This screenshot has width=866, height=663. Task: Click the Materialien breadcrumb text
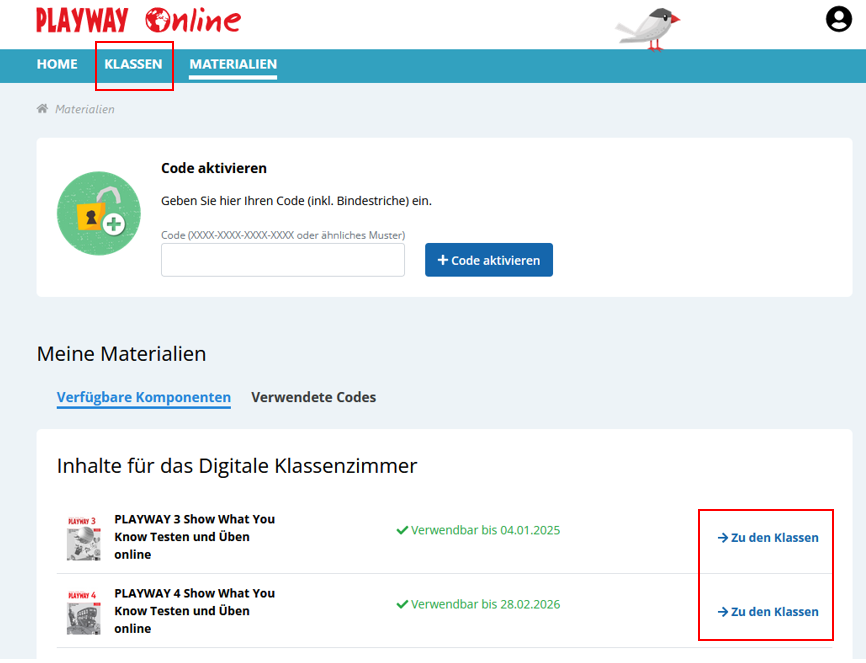(85, 109)
